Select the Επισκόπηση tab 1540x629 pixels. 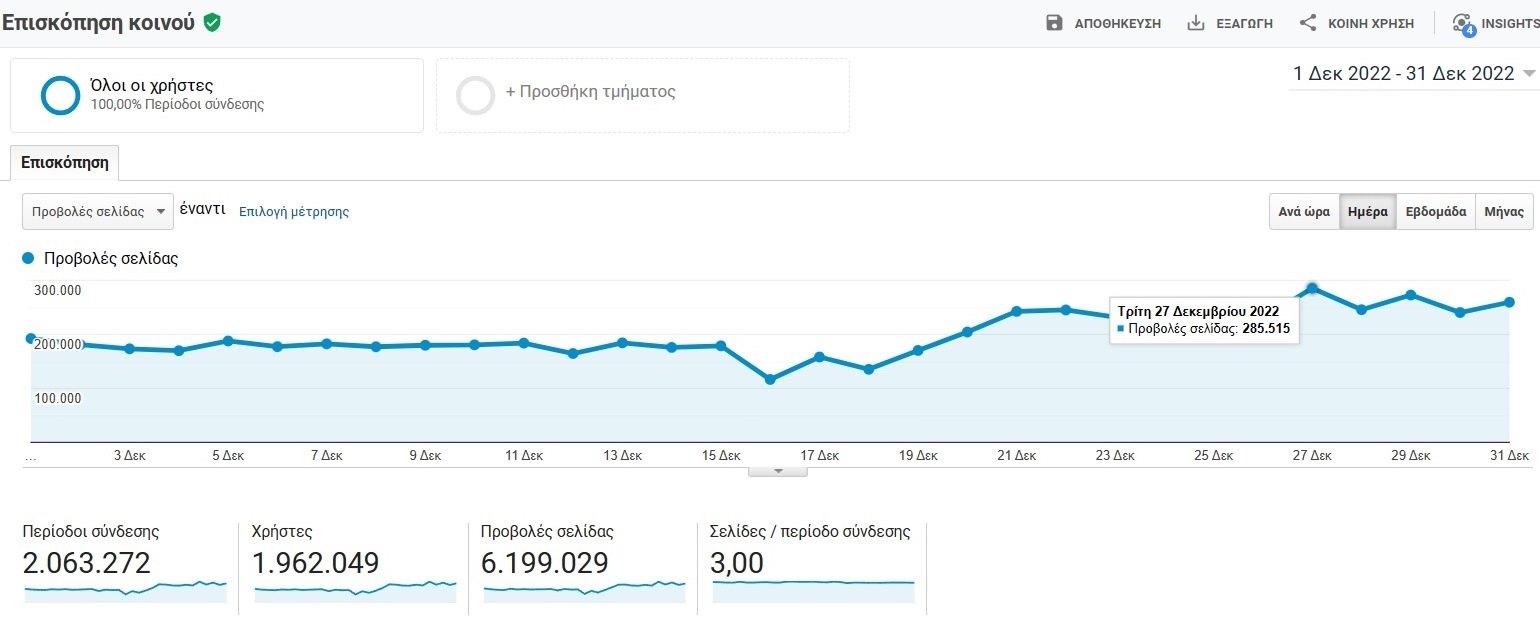(x=64, y=163)
